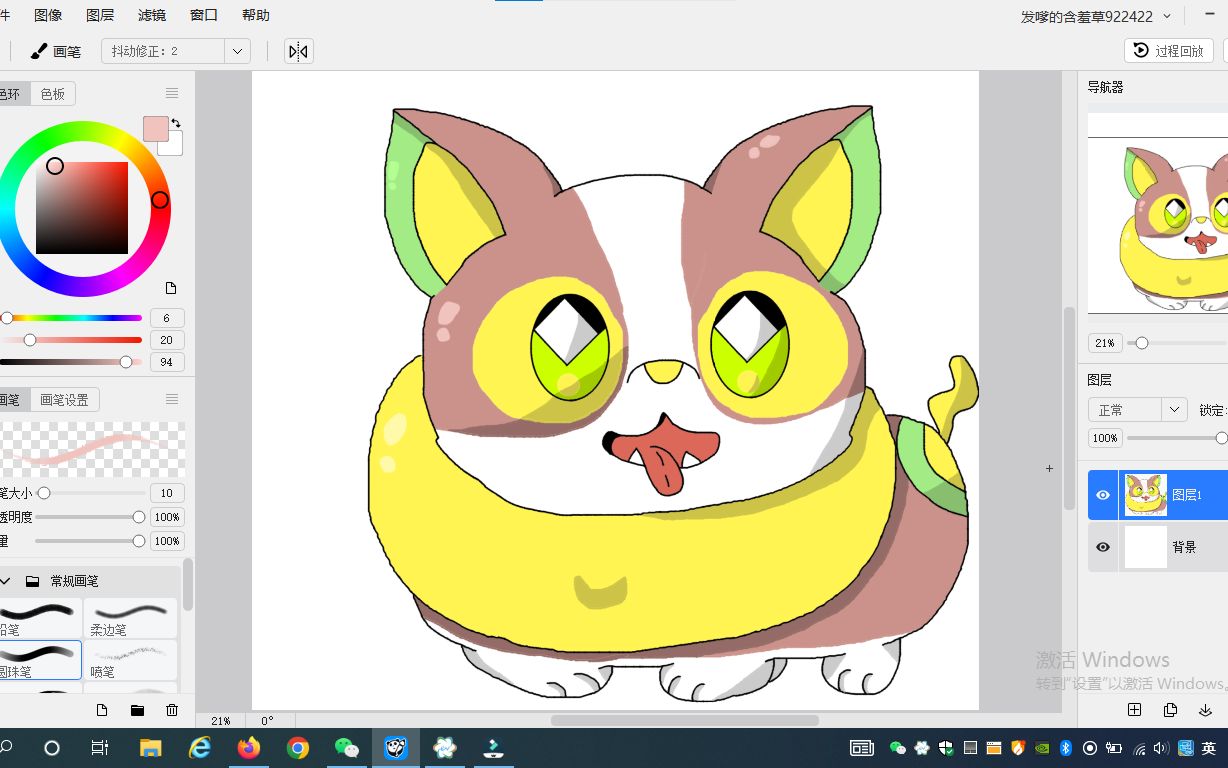The width and height of the screenshot is (1228, 768).
Task: Hide 图层1 layer using eye icon
Action: 1103,495
